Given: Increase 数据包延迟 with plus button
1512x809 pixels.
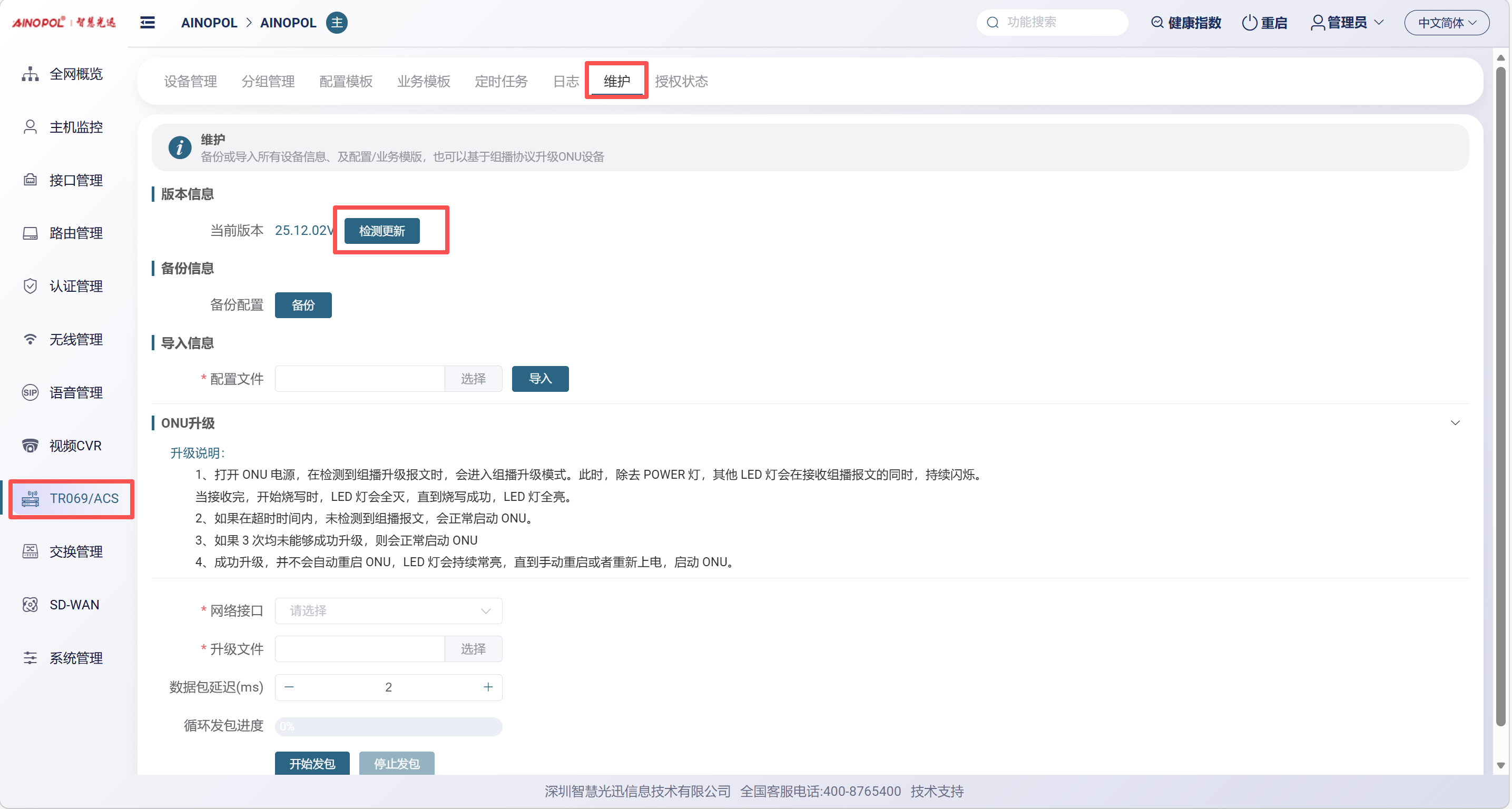Looking at the screenshot, I should pyautogui.click(x=488, y=687).
